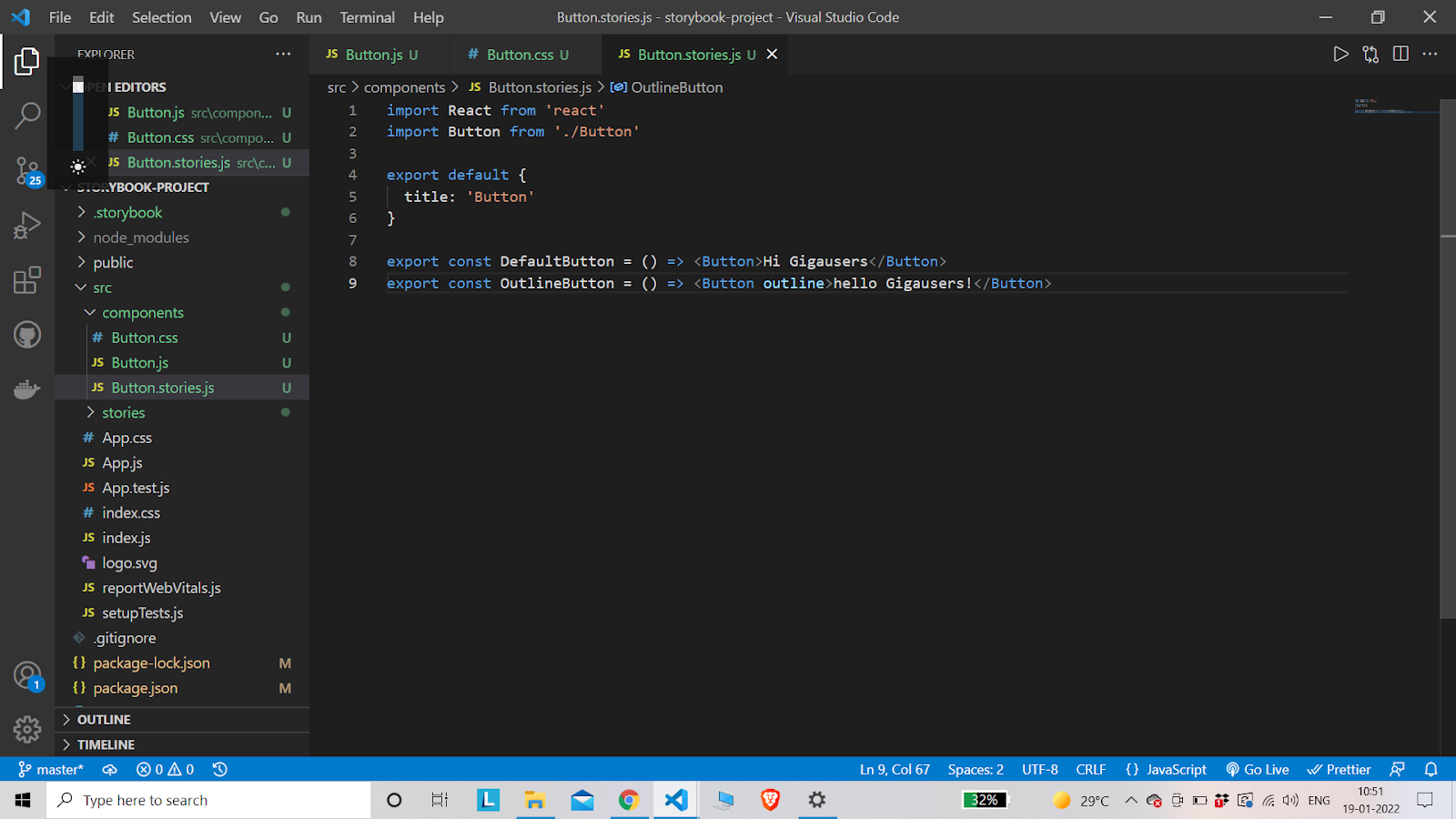Viewport: 1456px width, 819px height.
Task: Open the Search view in activity bar
Action: coord(27,116)
